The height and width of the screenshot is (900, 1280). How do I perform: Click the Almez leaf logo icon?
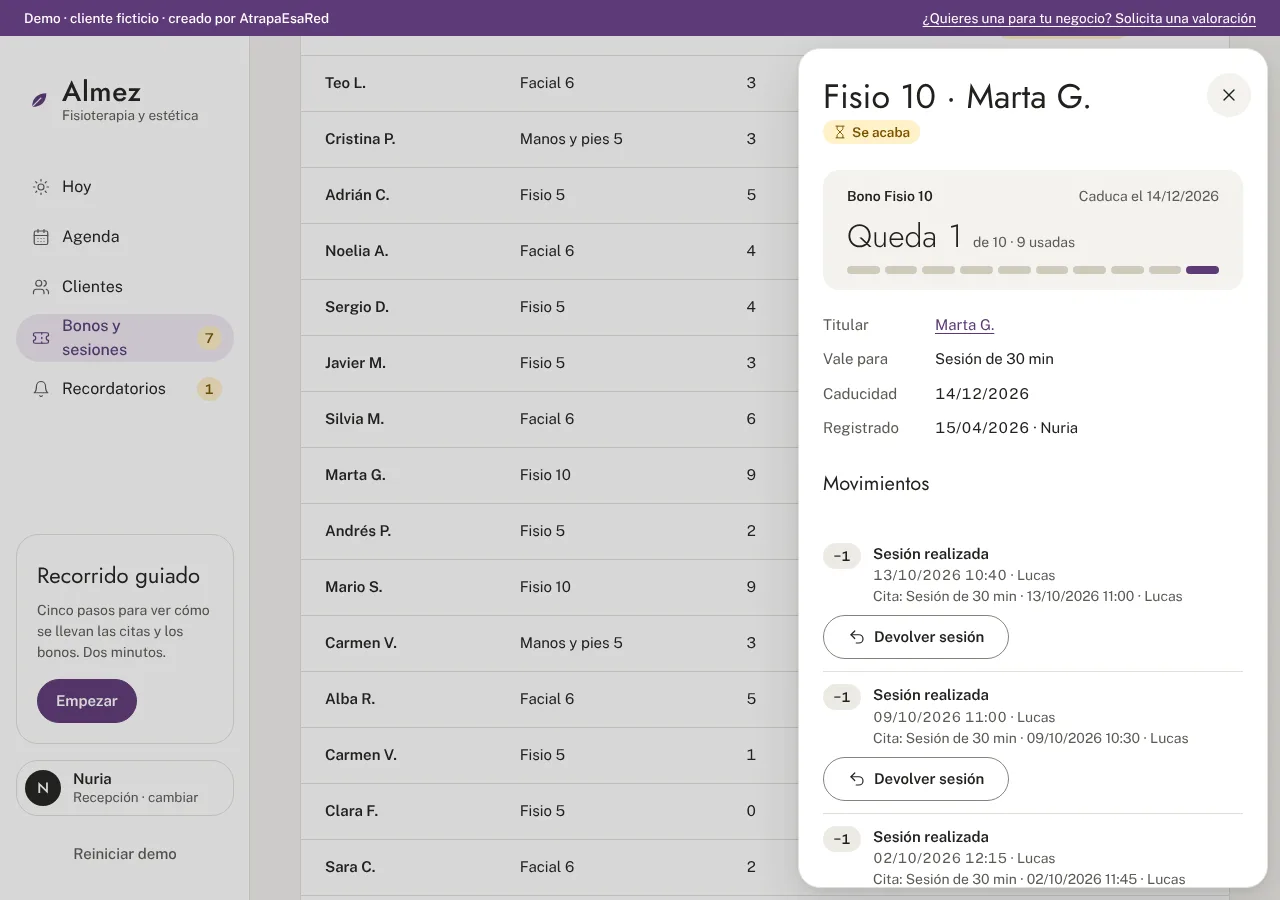point(39,100)
